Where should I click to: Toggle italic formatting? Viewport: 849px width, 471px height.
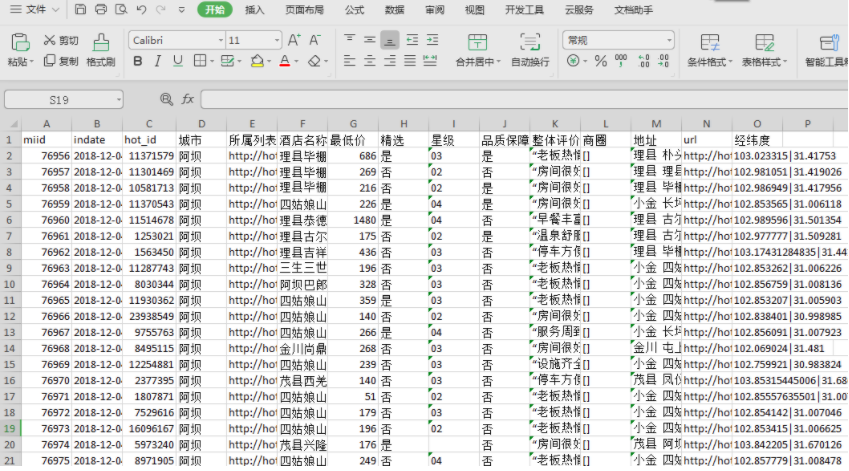tap(158, 62)
